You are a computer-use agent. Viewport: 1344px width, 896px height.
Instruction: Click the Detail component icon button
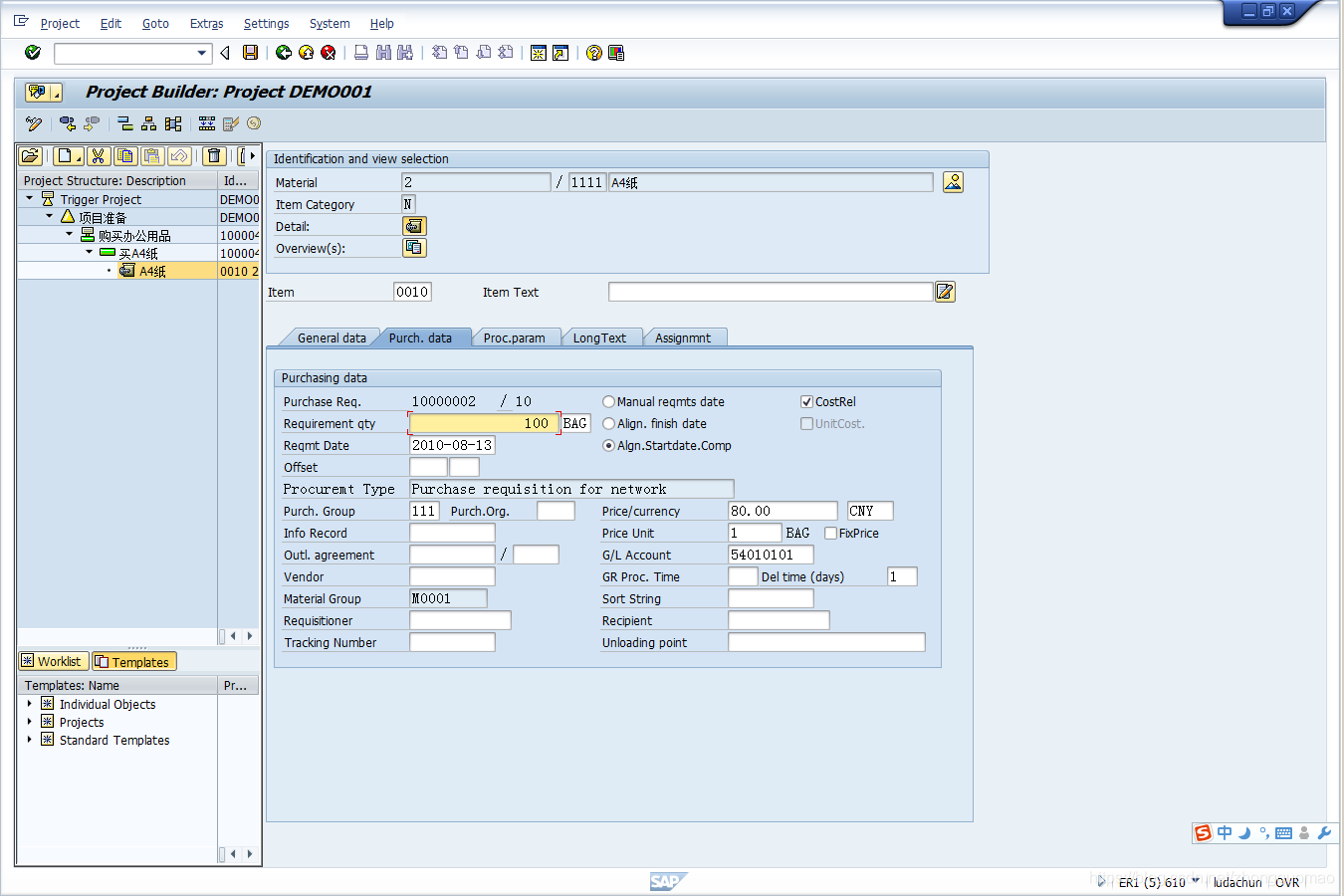(414, 226)
